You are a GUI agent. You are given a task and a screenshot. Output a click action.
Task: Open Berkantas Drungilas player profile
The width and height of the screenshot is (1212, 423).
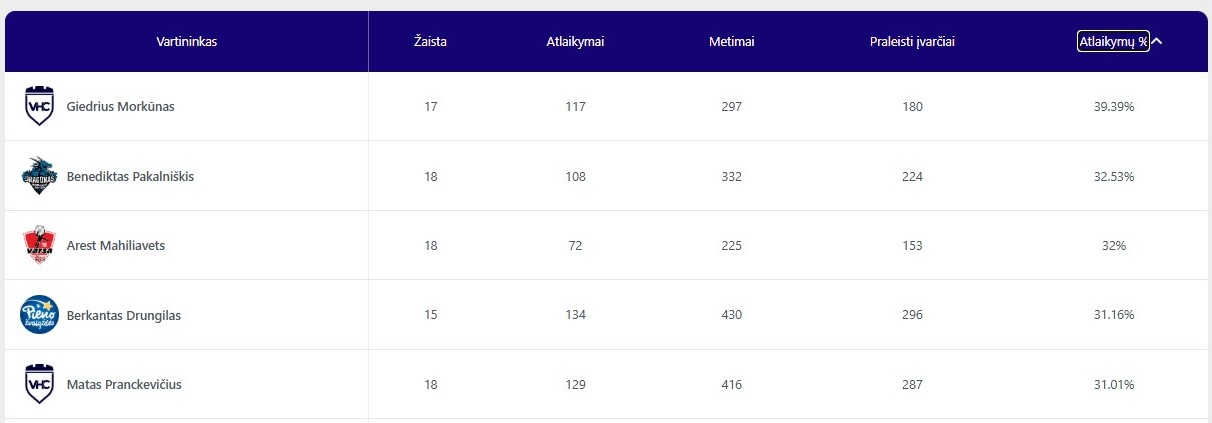point(123,316)
